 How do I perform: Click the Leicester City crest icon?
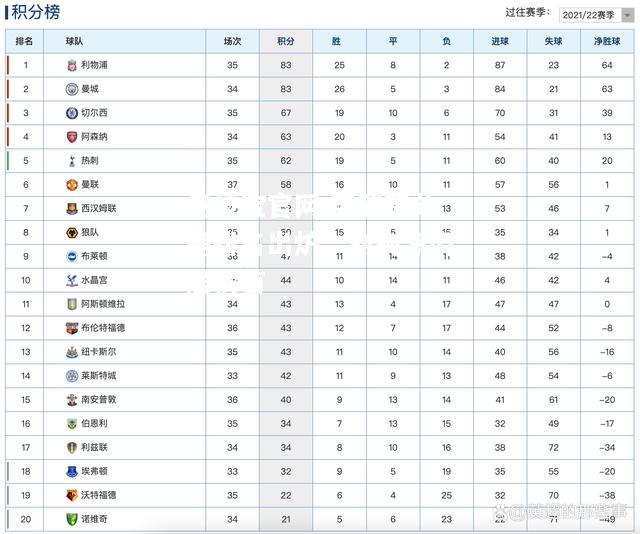tap(72, 376)
